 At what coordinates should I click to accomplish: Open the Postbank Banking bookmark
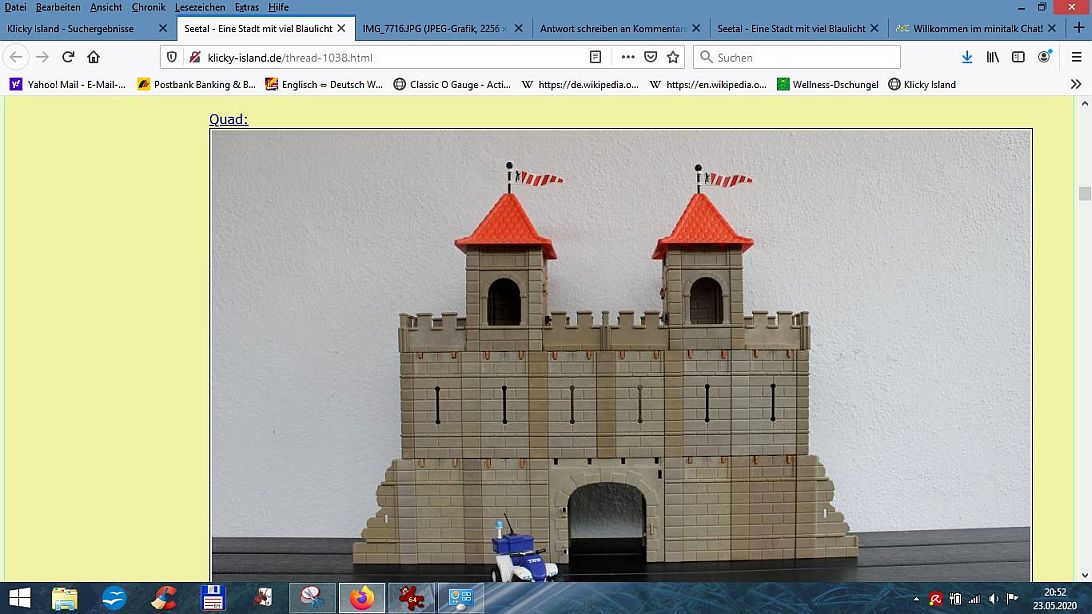coord(197,85)
